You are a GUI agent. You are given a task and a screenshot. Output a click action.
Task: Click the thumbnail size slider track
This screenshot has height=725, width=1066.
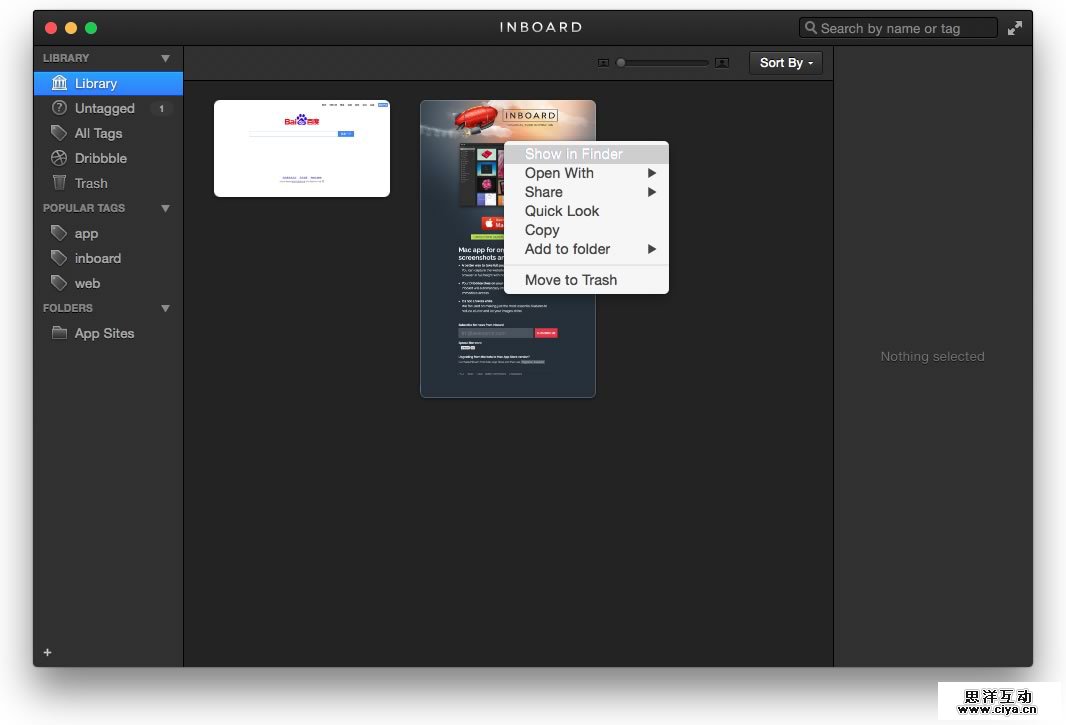point(663,63)
